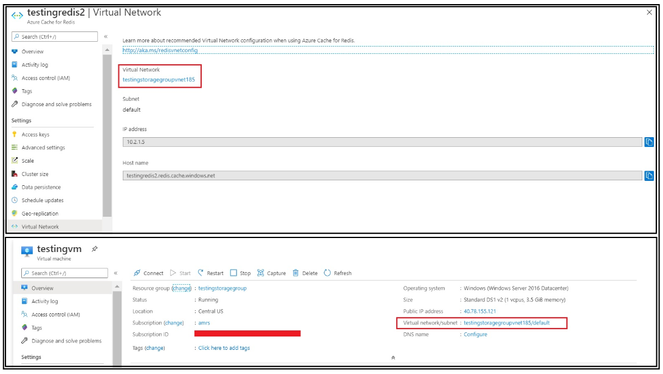Click the Data persistence icon
The height and width of the screenshot is (374, 663).
(x=15, y=187)
